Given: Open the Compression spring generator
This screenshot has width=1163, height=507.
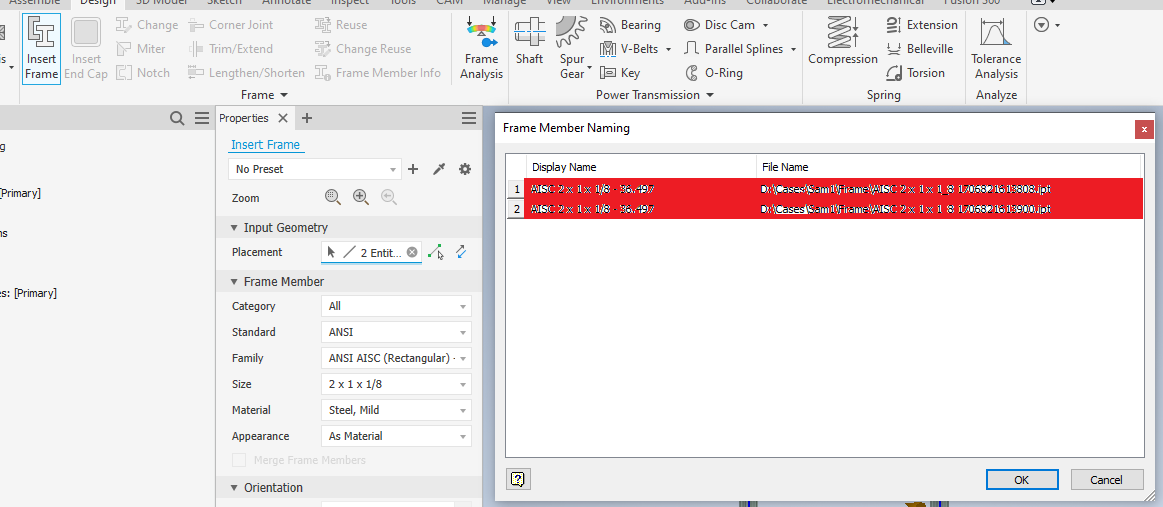Looking at the screenshot, I should (843, 43).
